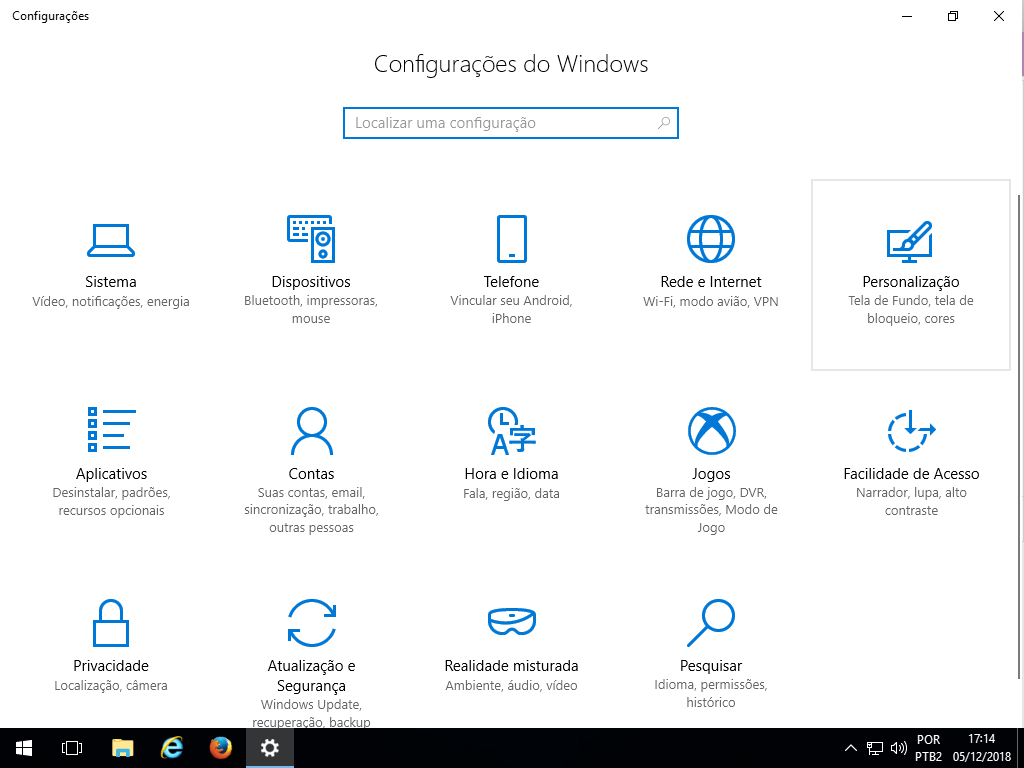Viewport: 1024px width, 768px height.
Task: Click the Personalização paintbrush icon
Action: (x=910, y=240)
